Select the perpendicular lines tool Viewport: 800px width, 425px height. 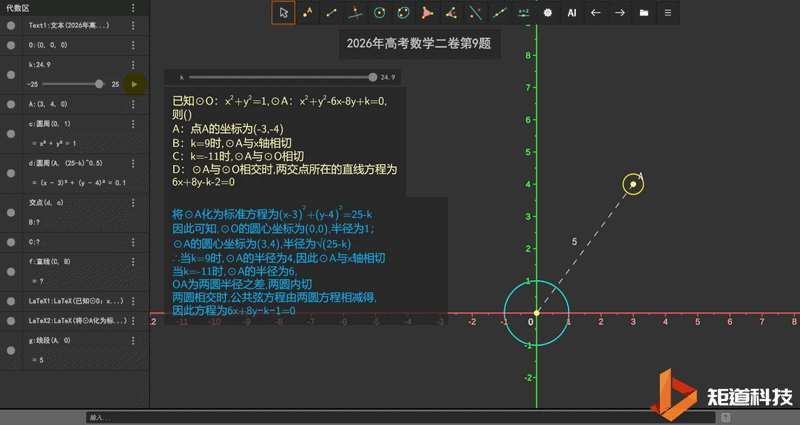pos(356,13)
